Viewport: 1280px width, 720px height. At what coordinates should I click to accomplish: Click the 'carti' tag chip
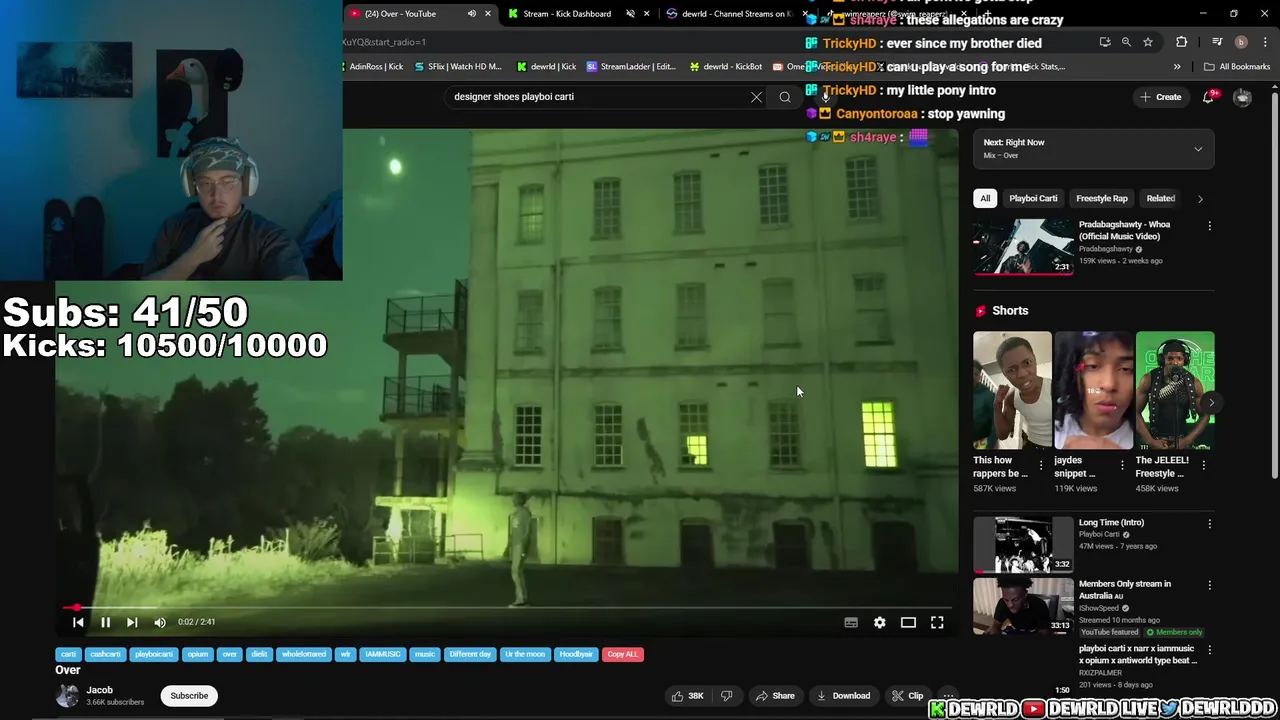coord(68,654)
